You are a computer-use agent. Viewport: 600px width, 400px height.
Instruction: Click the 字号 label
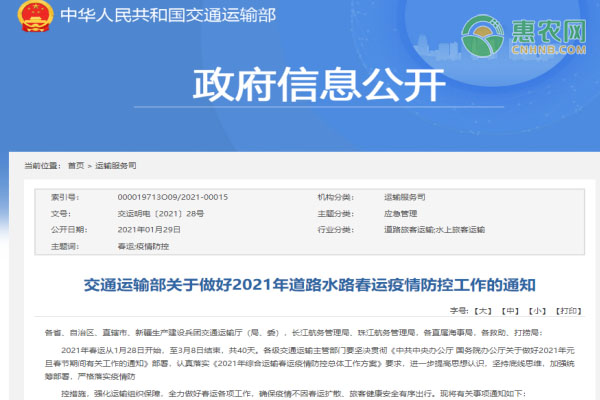(459, 311)
